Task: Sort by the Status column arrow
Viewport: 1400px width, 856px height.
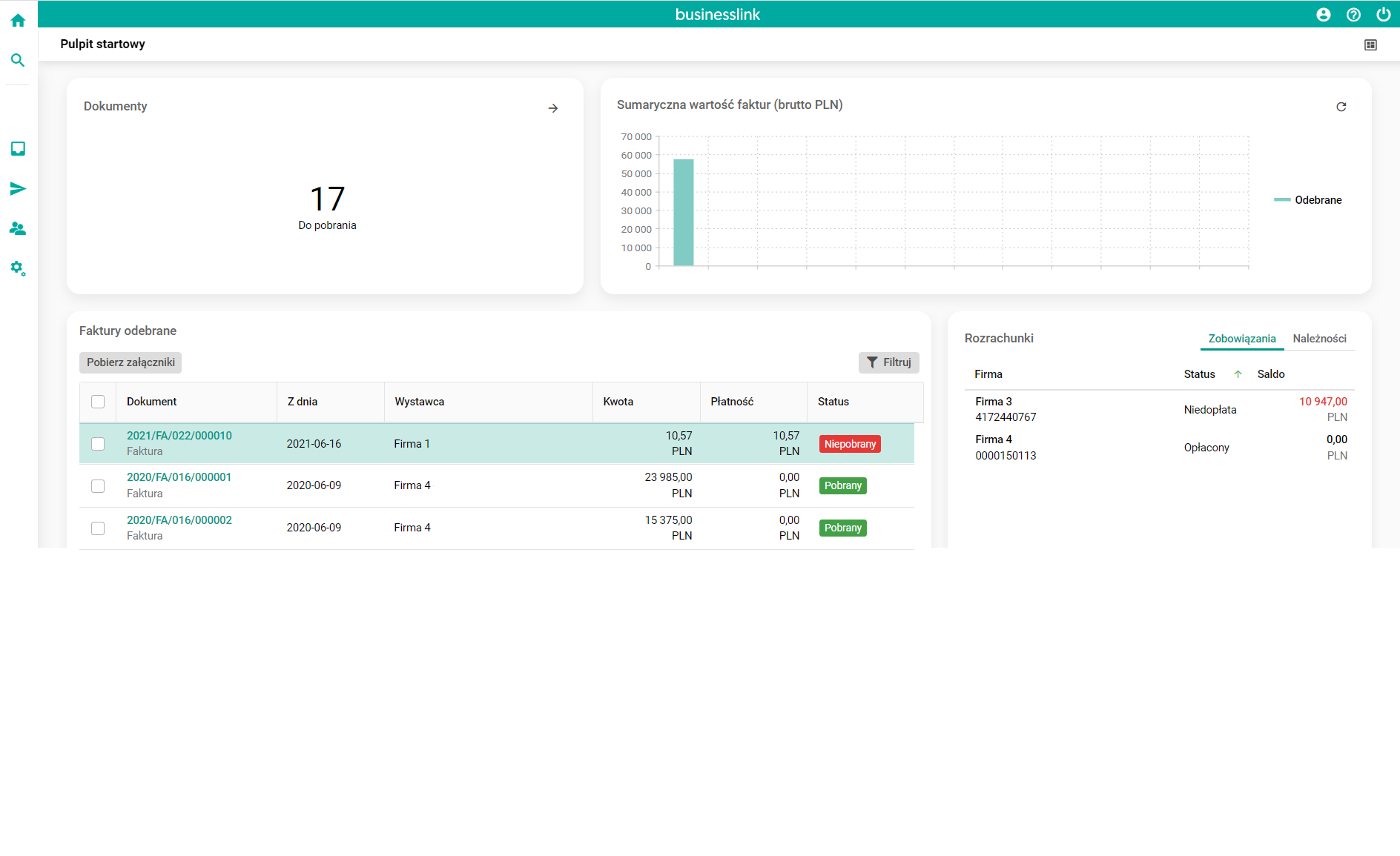Action: [x=1238, y=374]
